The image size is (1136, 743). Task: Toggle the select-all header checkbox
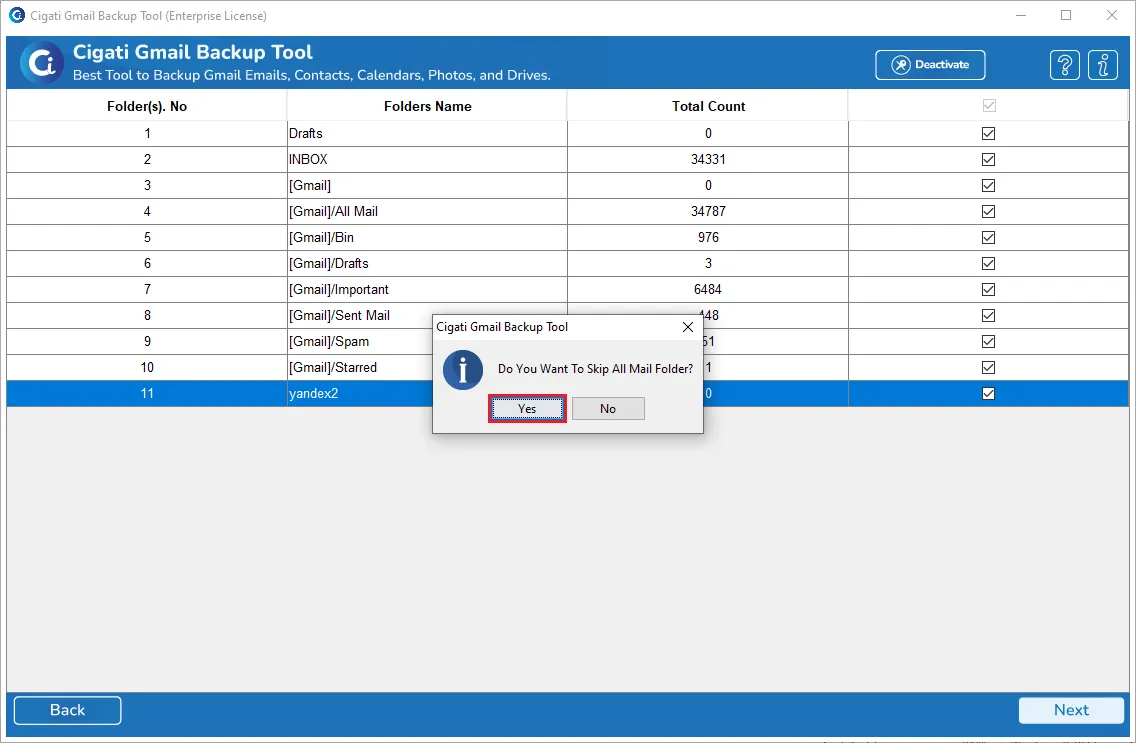click(x=989, y=106)
